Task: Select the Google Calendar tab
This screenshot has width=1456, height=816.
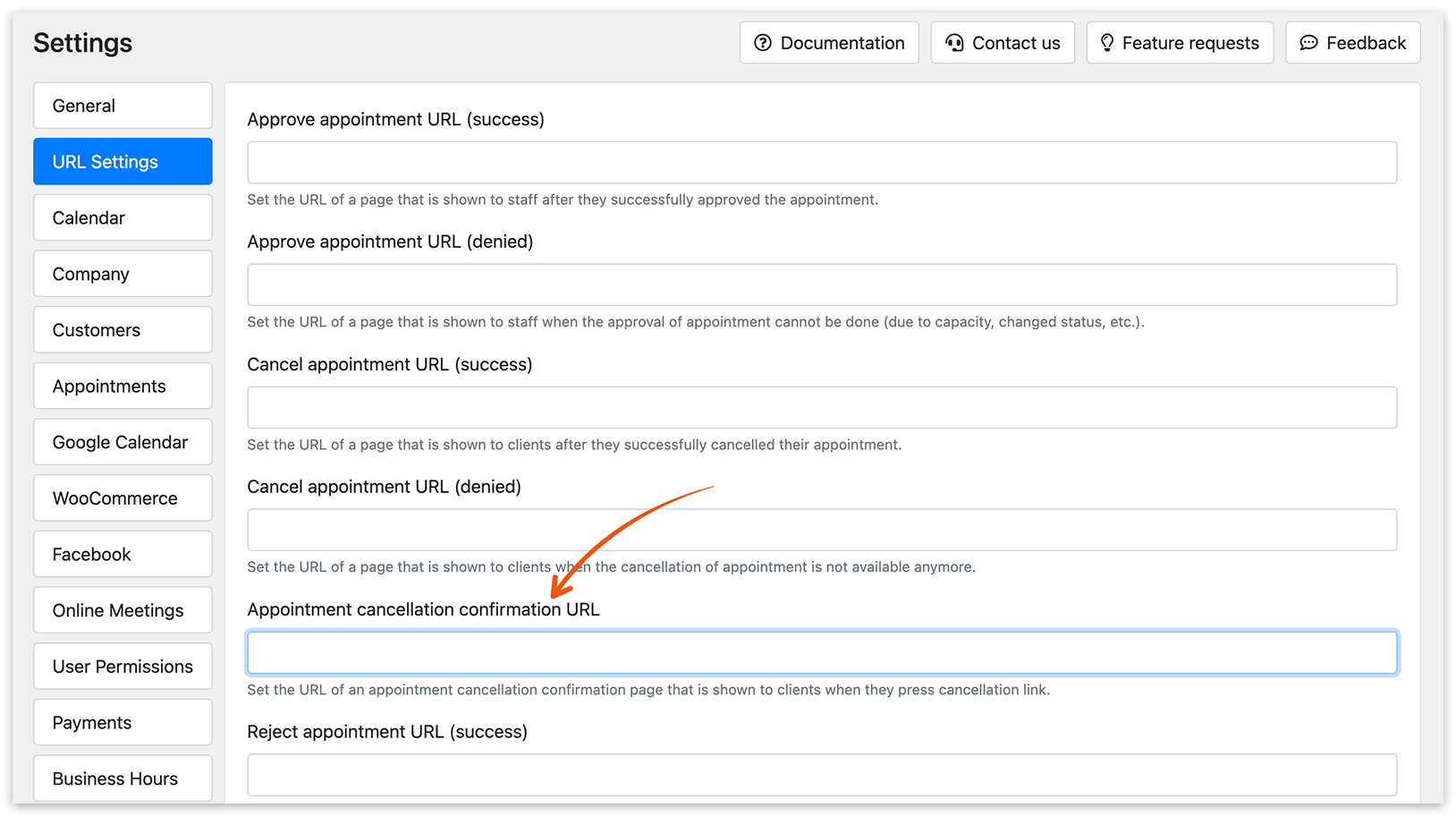Action: 123,442
